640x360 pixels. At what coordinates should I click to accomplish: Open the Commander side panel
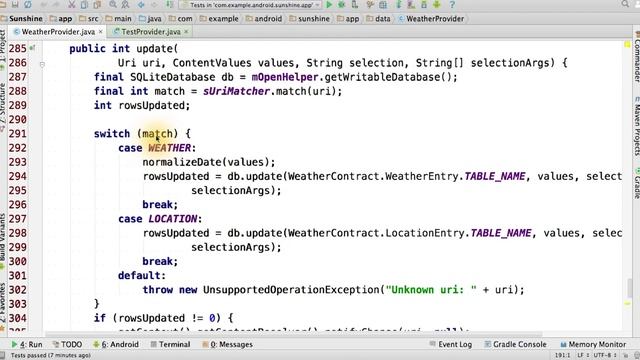click(636, 57)
